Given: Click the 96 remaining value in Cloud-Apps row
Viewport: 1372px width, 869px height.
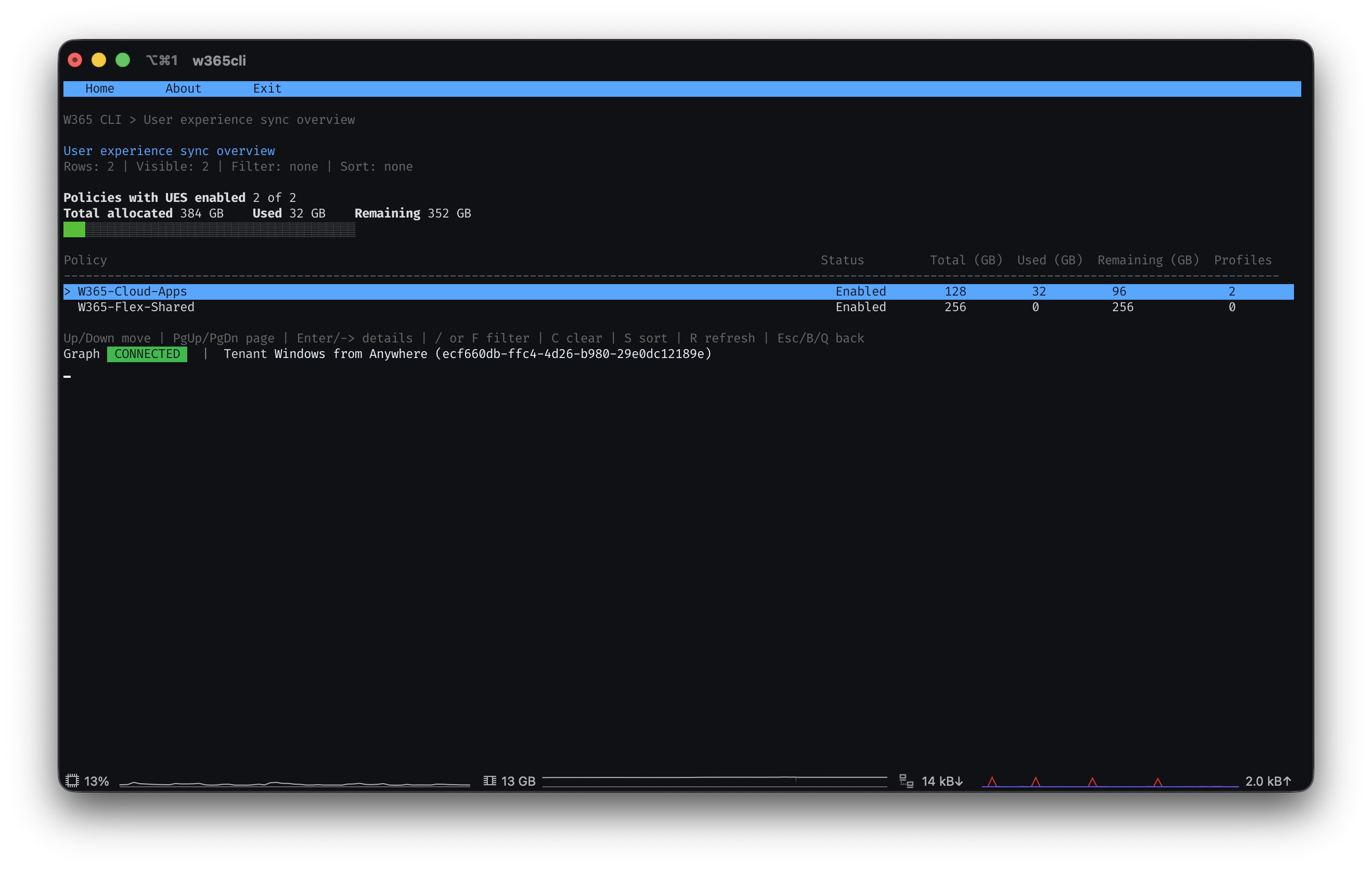Looking at the screenshot, I should click(1119, 291).
